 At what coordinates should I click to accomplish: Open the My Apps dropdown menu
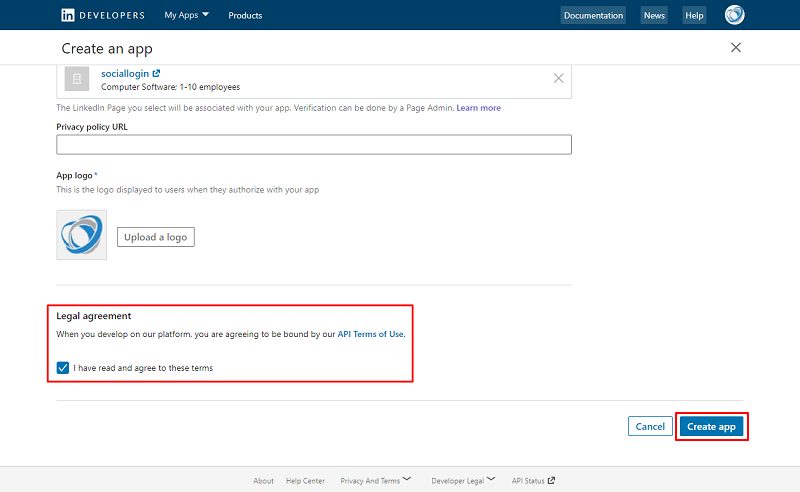186,15
